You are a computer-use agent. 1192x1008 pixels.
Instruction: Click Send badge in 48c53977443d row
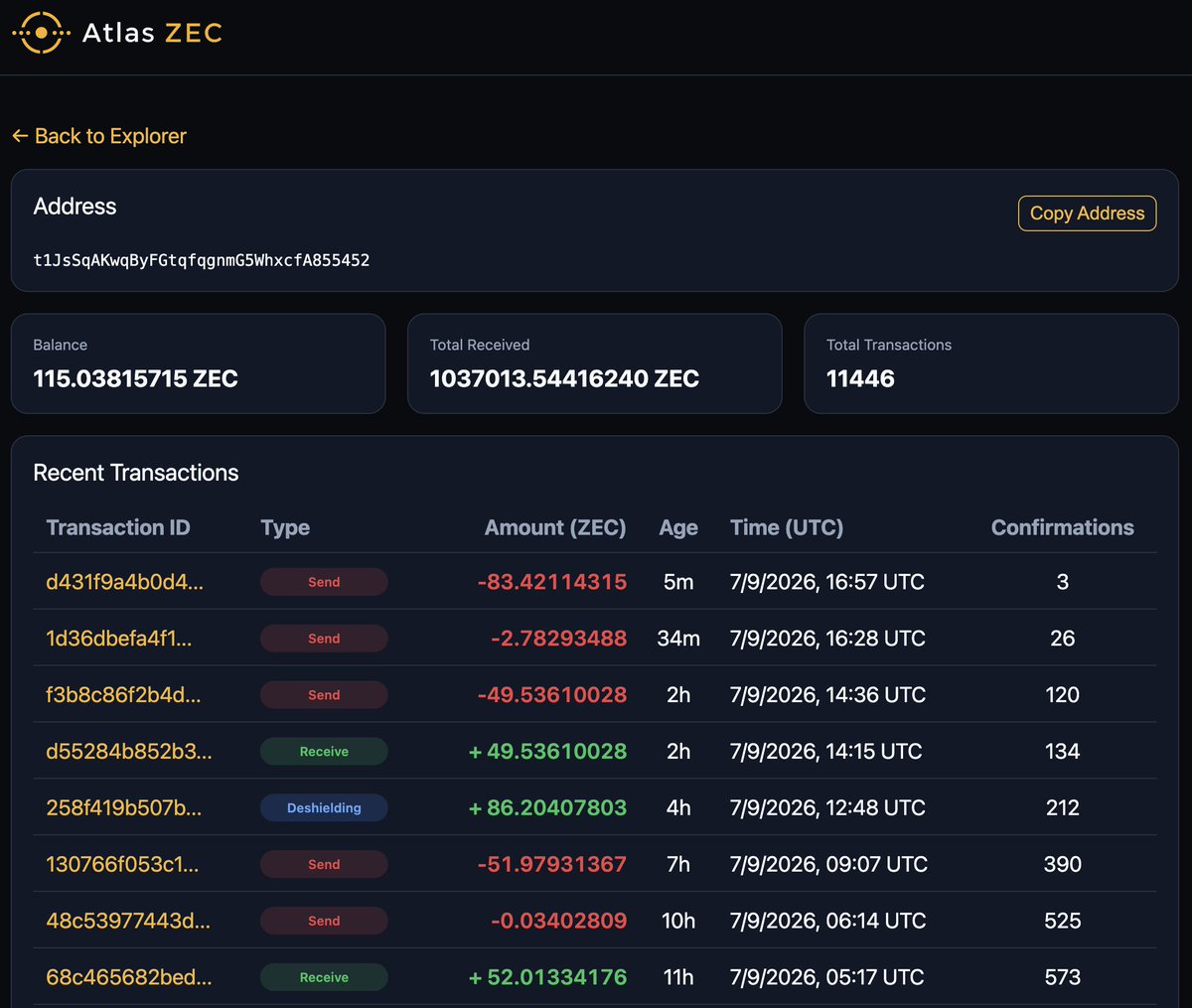click(324, 922)
